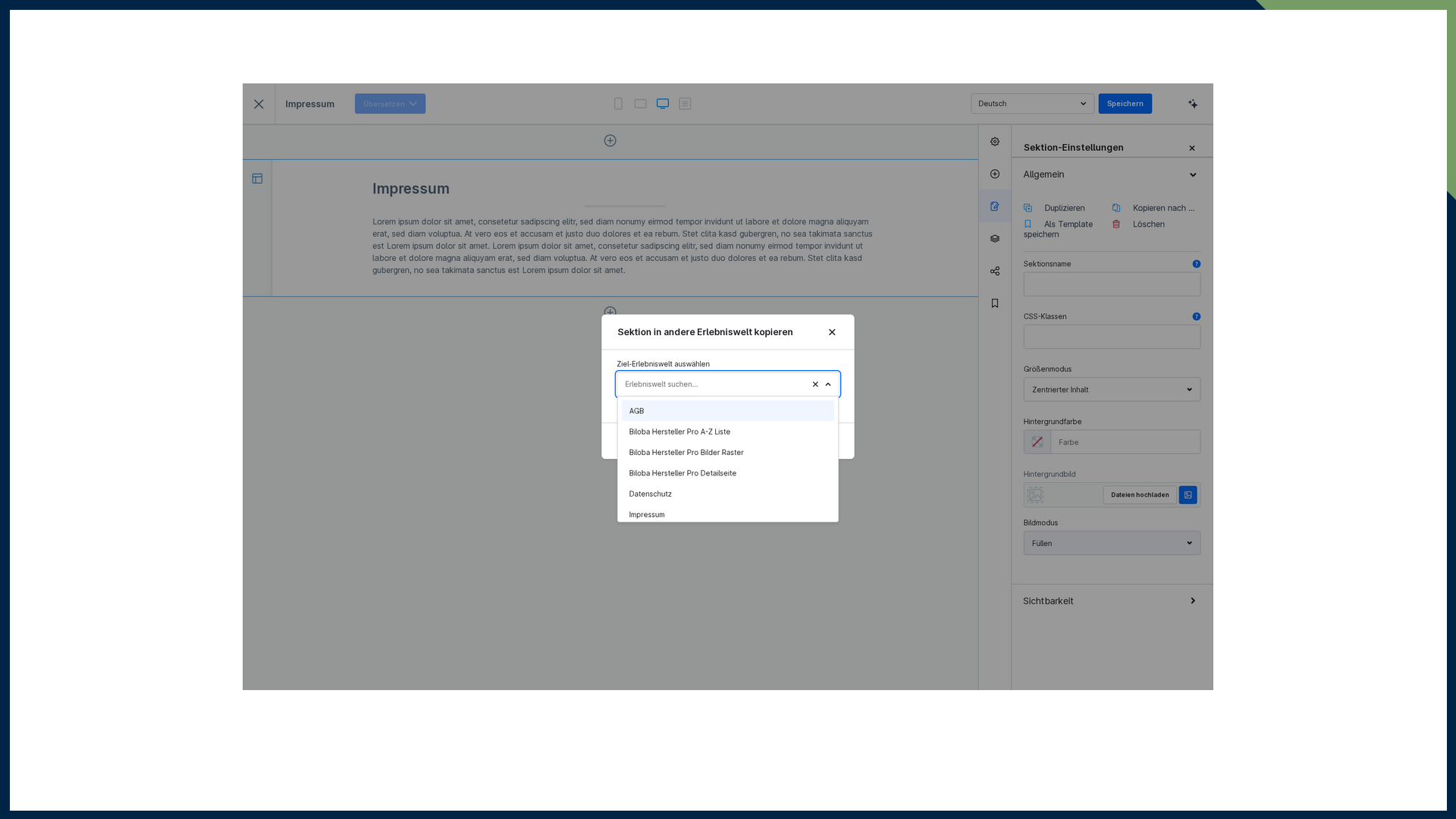This screenshot has width=1456, height=819.
Task: Open section layout icon on left edge
Action: coord(257,179)
